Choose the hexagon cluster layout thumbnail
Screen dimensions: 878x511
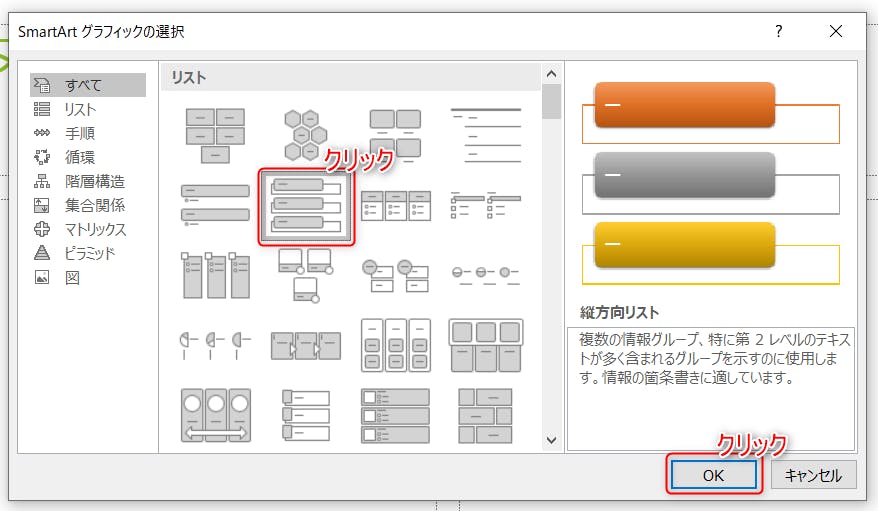(305, 134)
